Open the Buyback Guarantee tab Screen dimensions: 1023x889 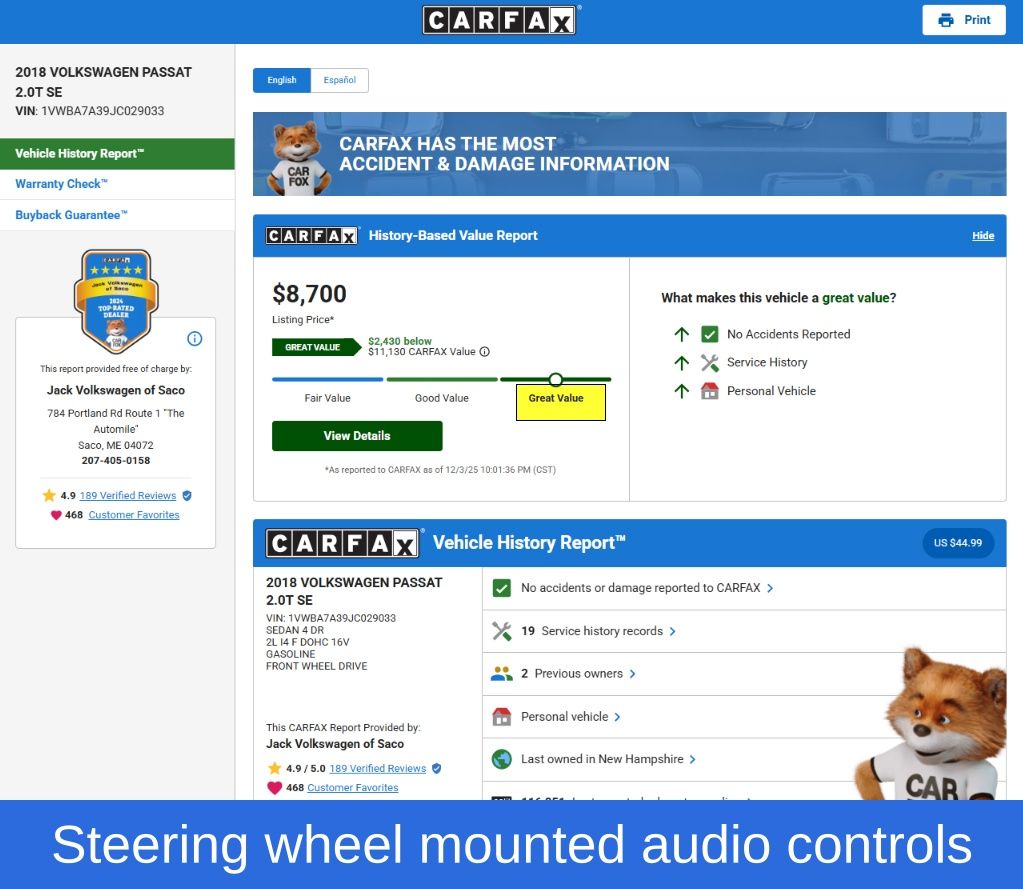tap(72, 215)
